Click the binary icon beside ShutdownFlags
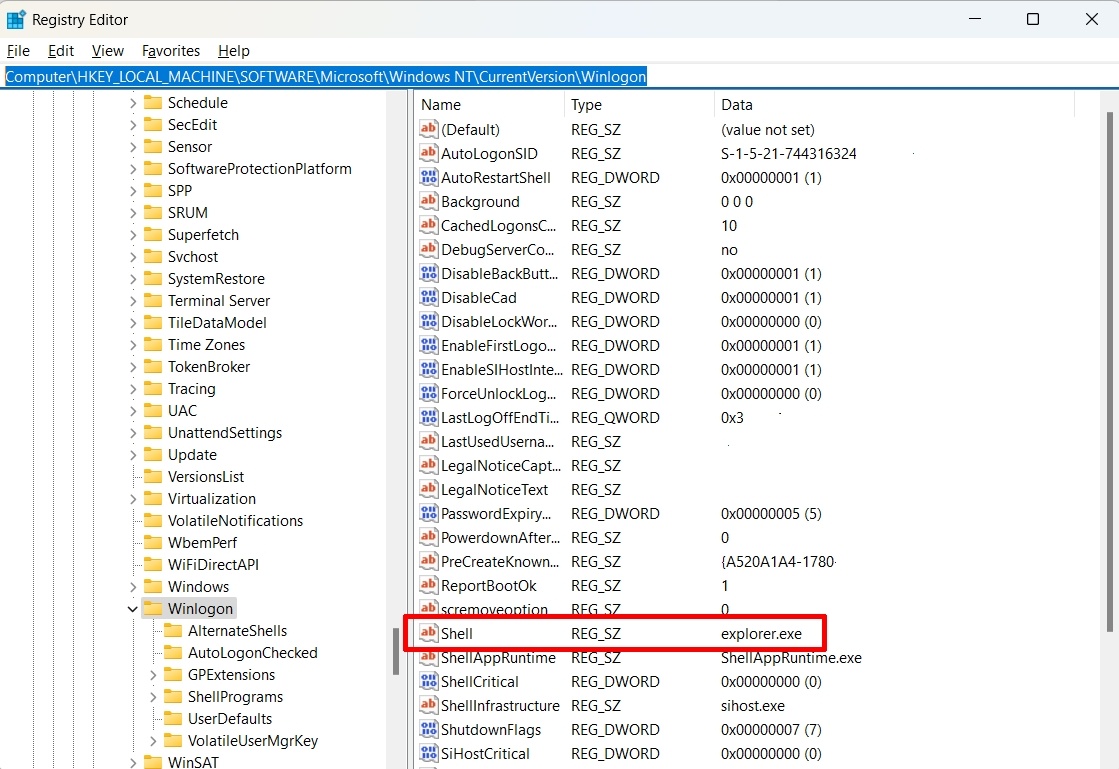The height and width of the screenshot is (769, 1119). [x=428, y=730]
